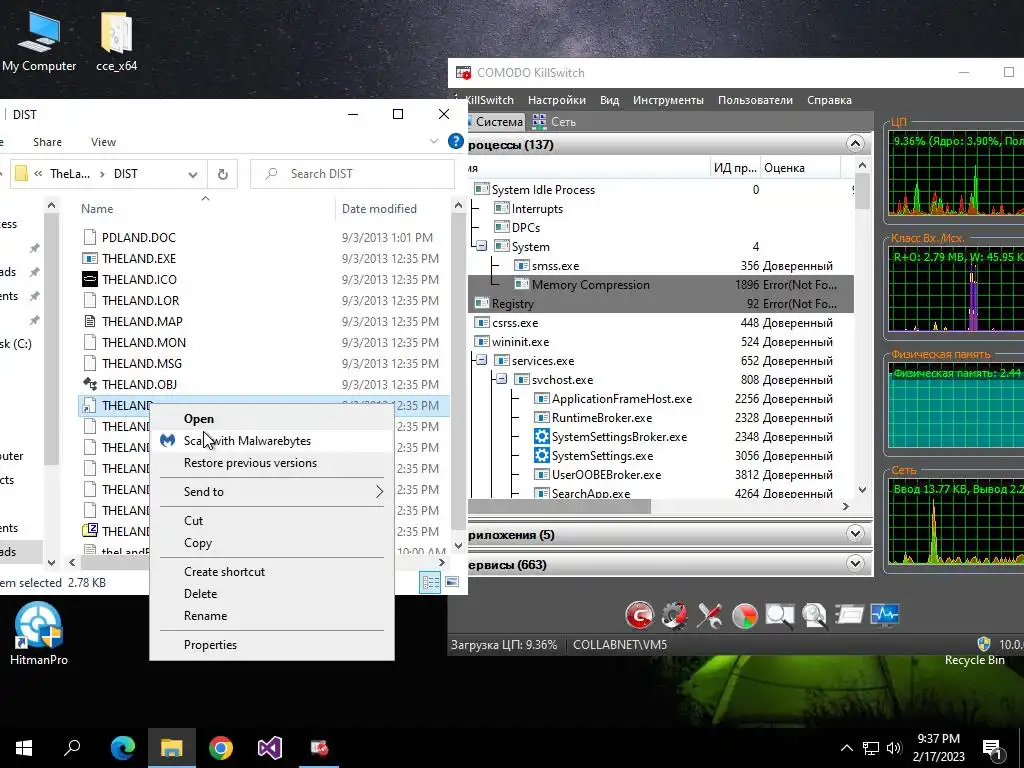Viewport: 1024px width, 768px height.
Task: Choose Rename in the context menu
Action: coord(272,616)
